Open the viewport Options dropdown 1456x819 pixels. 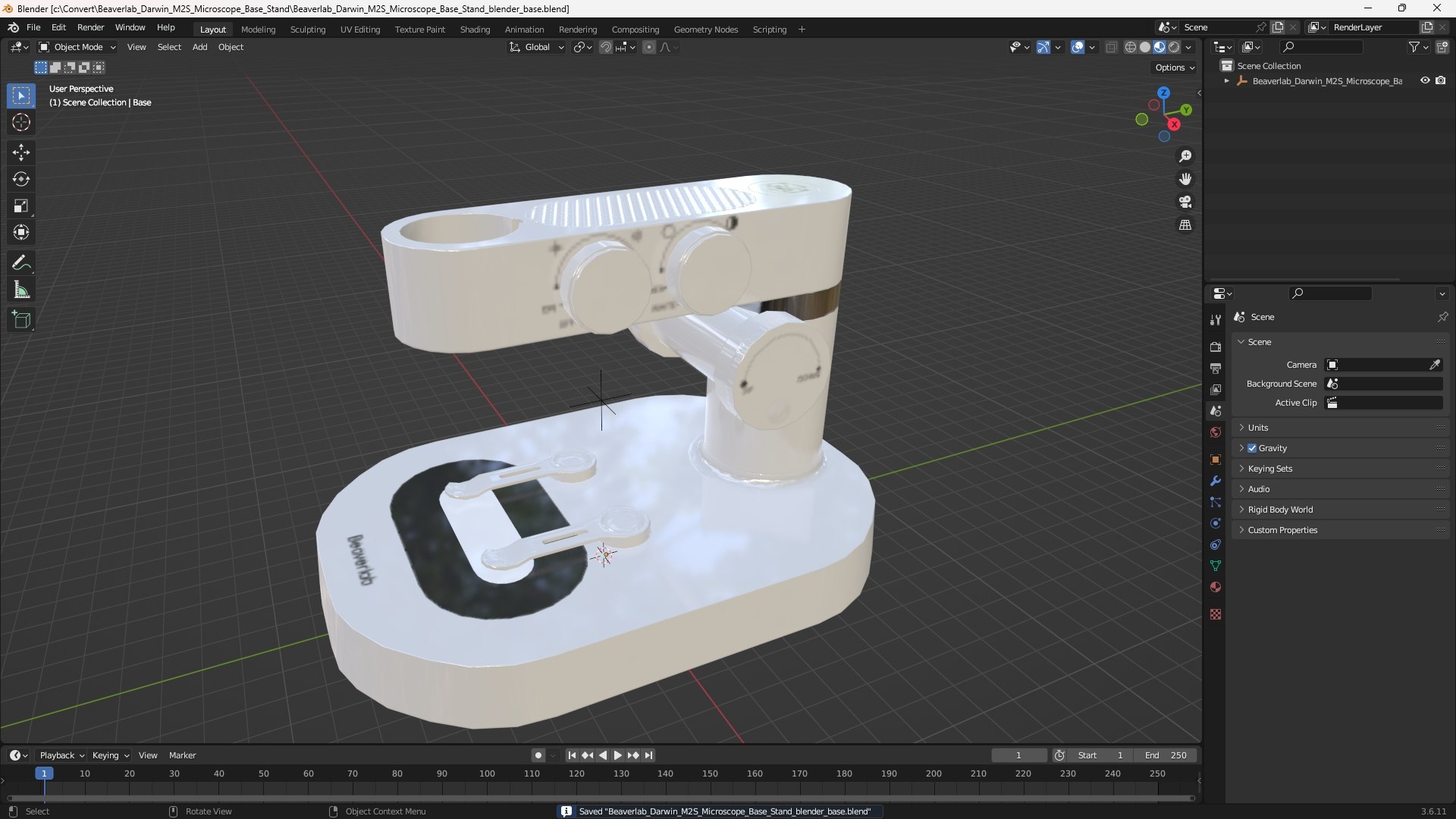tap(1175, 67)
